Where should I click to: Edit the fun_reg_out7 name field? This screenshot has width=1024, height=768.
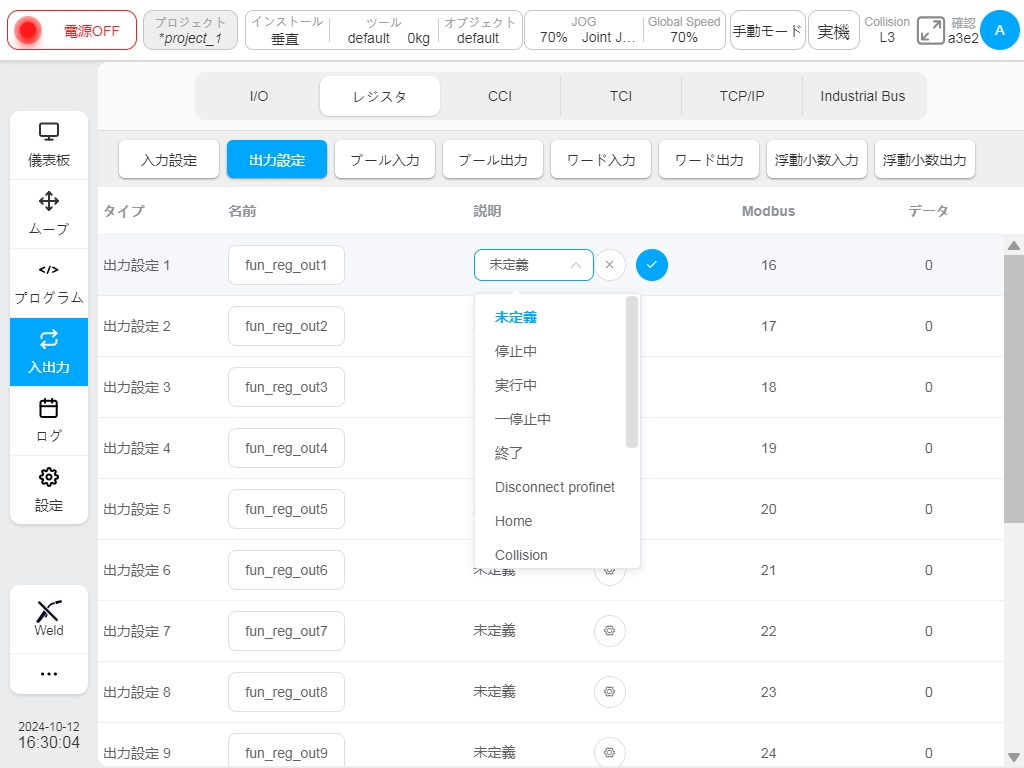(286, 631)
